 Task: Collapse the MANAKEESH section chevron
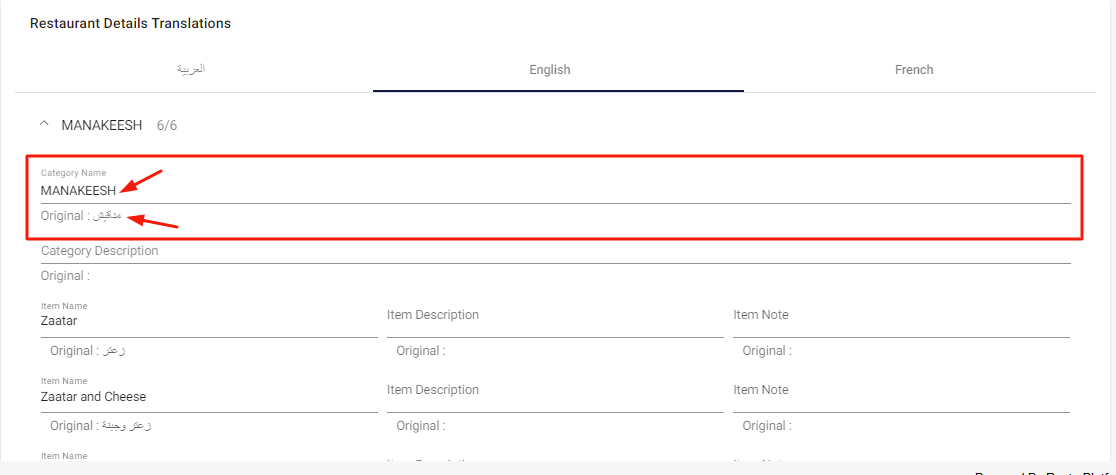[x=43, y=125]
